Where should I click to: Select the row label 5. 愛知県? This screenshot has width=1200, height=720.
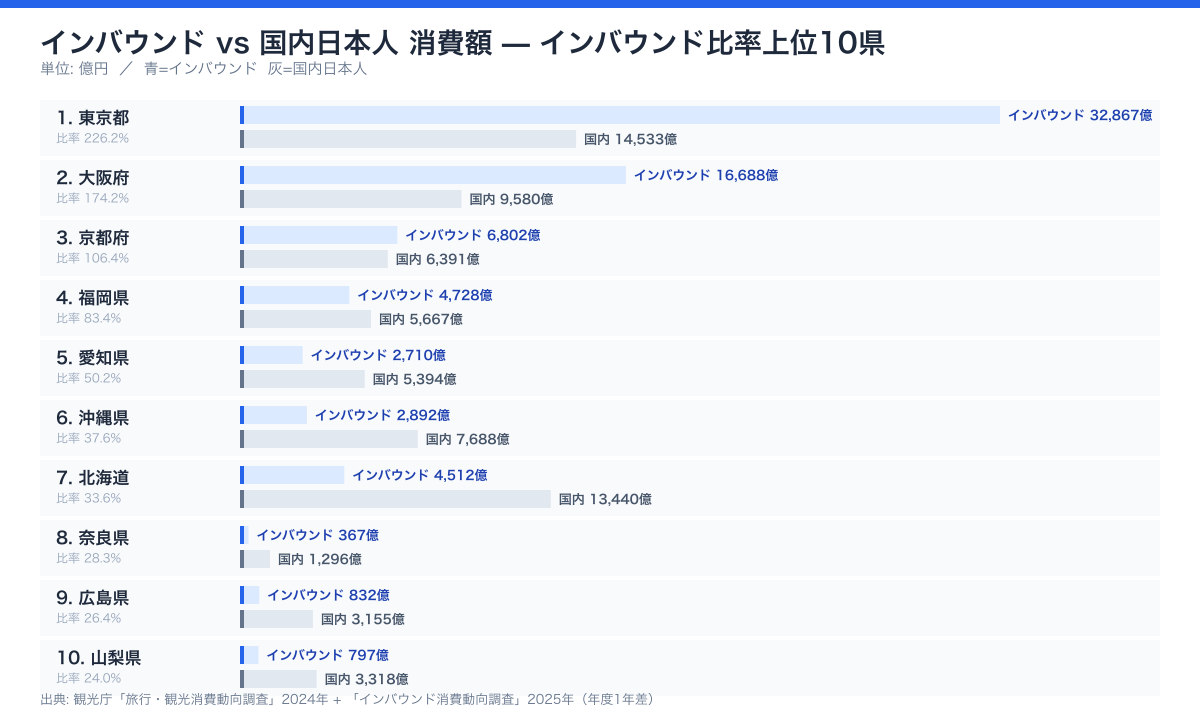click(x=93, y=357)
